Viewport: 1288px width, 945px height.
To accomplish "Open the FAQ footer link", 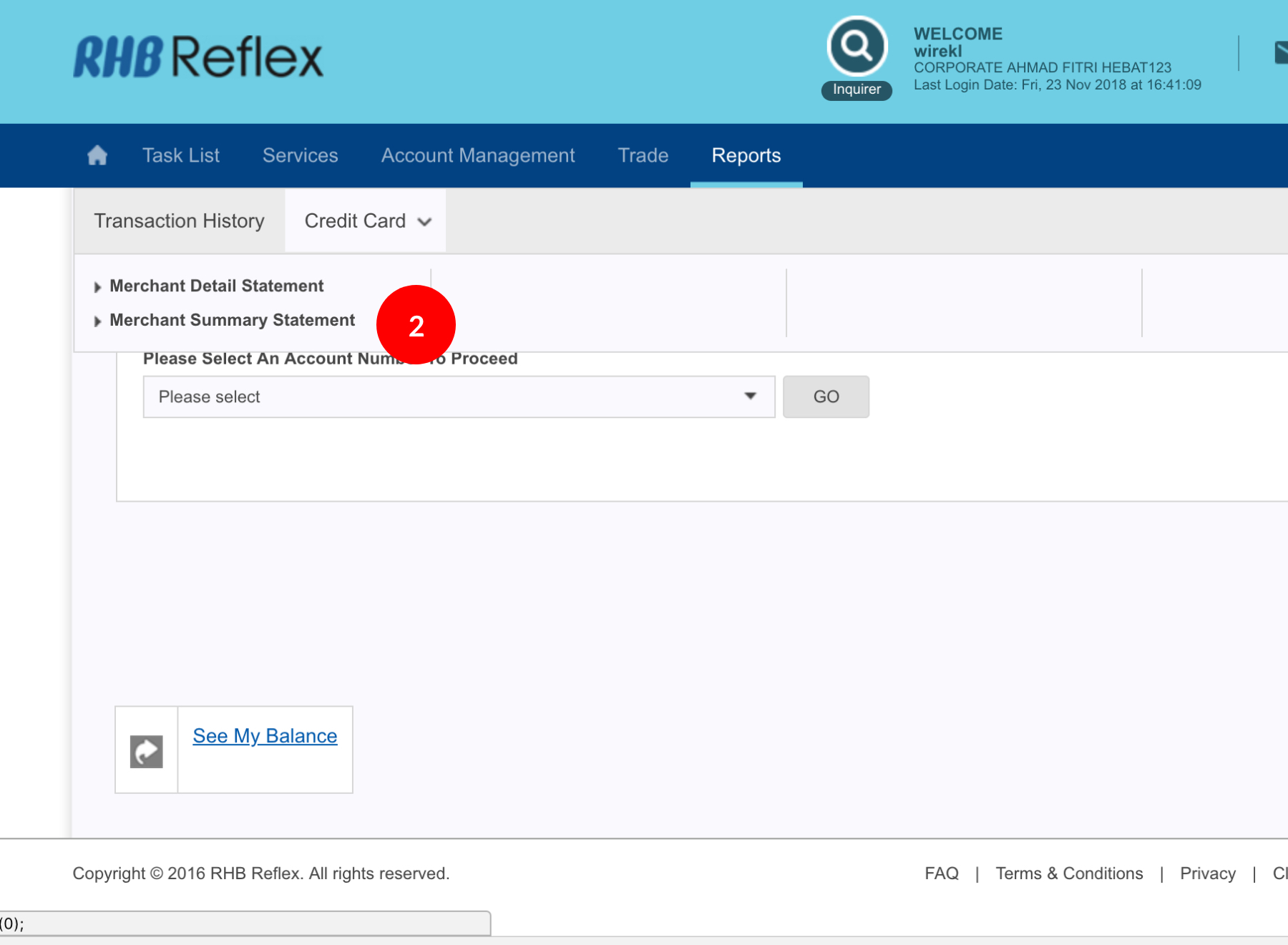I will click(941, 873).
